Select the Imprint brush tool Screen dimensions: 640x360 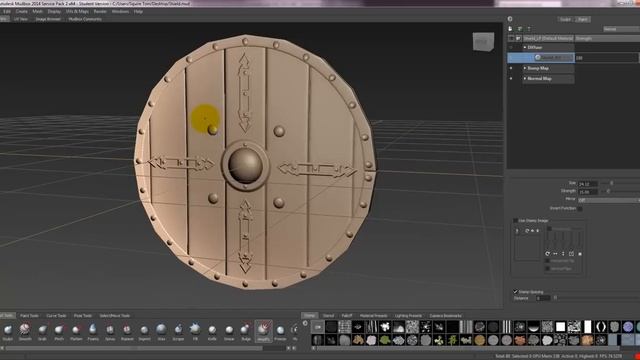144,330
